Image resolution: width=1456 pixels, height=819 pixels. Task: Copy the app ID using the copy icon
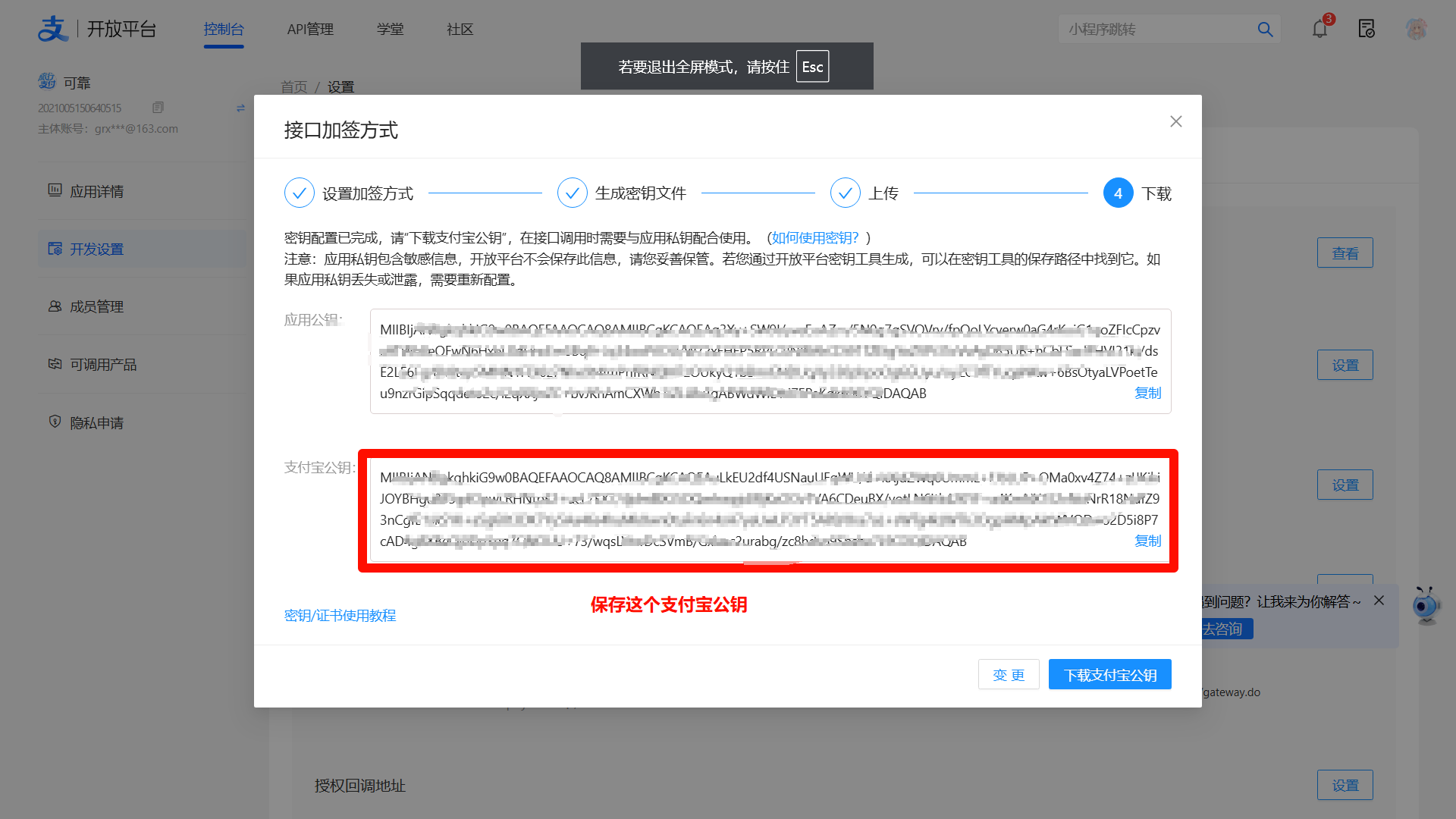[x=158, y=107]
